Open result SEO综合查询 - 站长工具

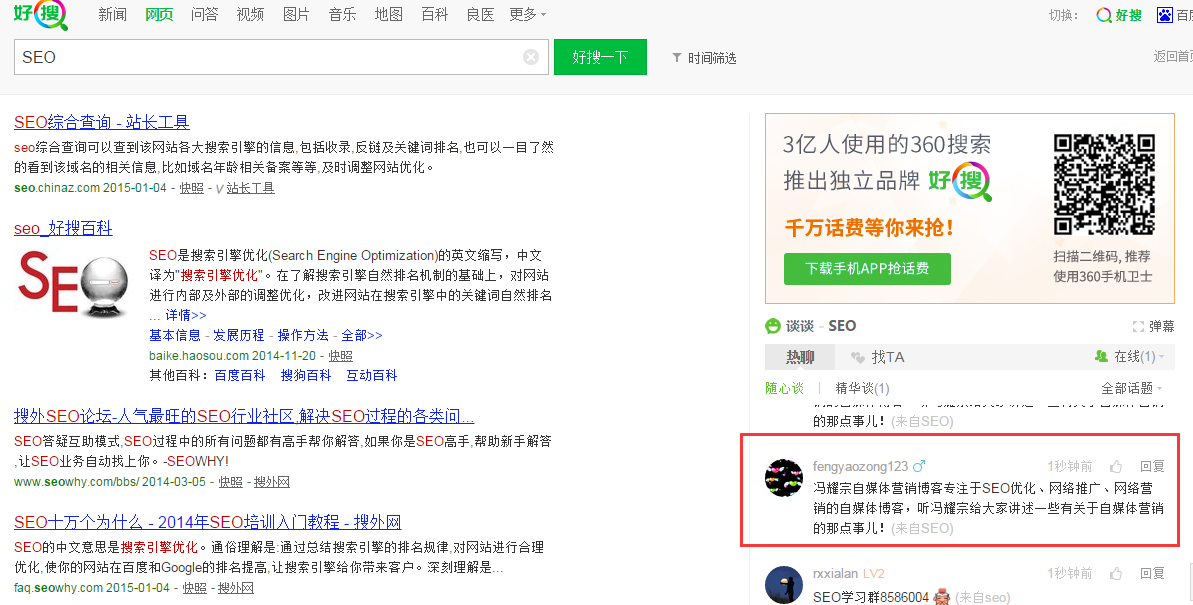[102, 122]
